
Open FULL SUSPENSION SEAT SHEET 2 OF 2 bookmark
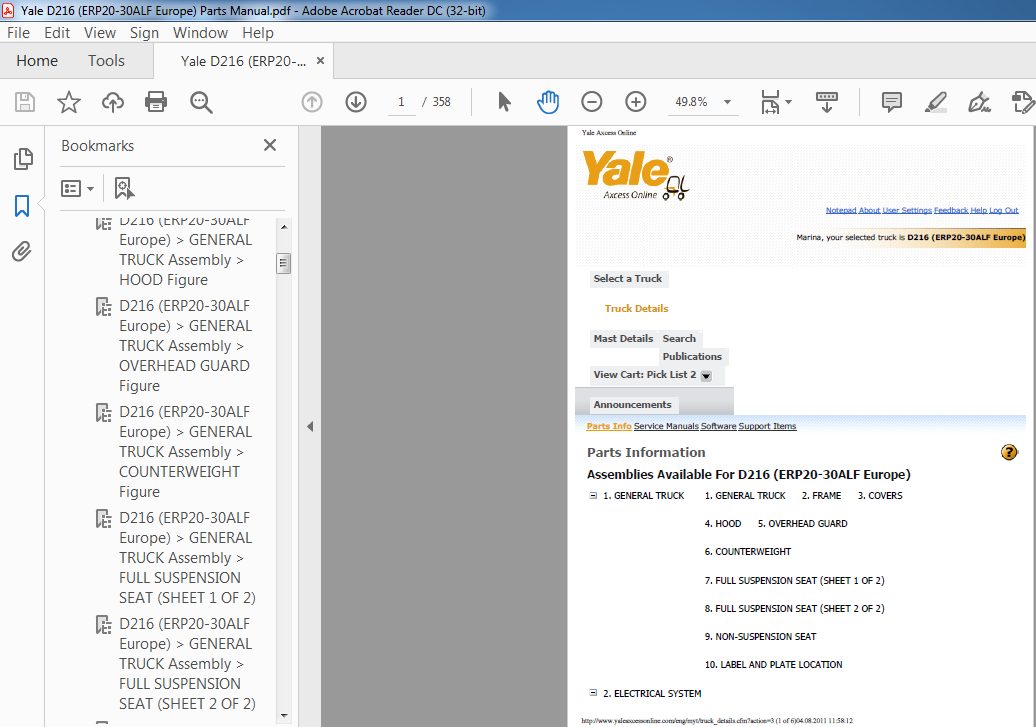pos(187,664)
